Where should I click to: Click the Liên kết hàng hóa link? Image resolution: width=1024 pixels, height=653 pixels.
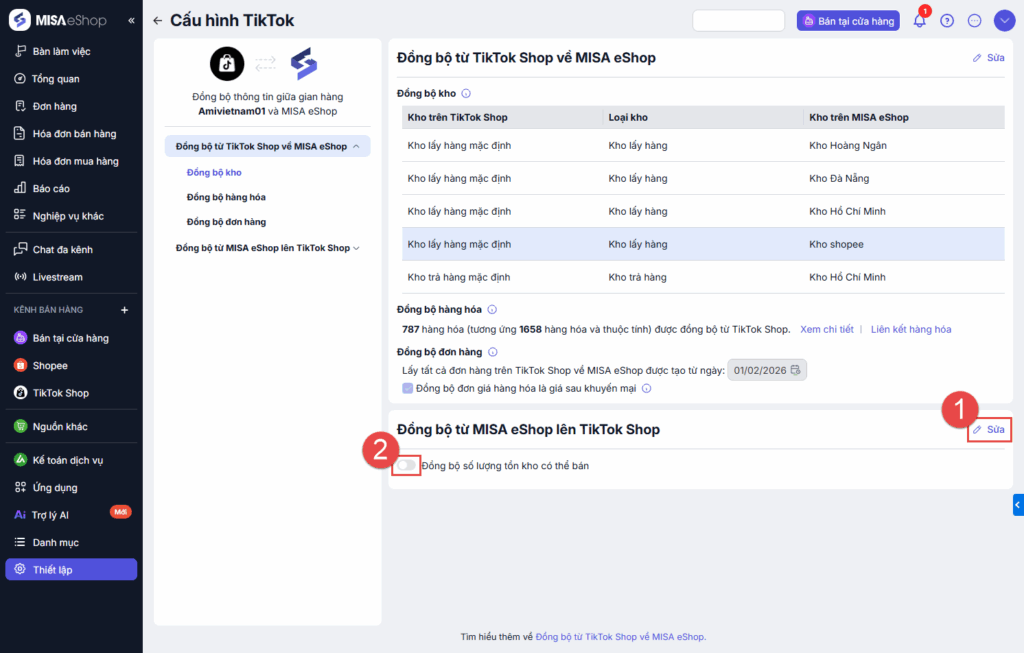(911, 329)
